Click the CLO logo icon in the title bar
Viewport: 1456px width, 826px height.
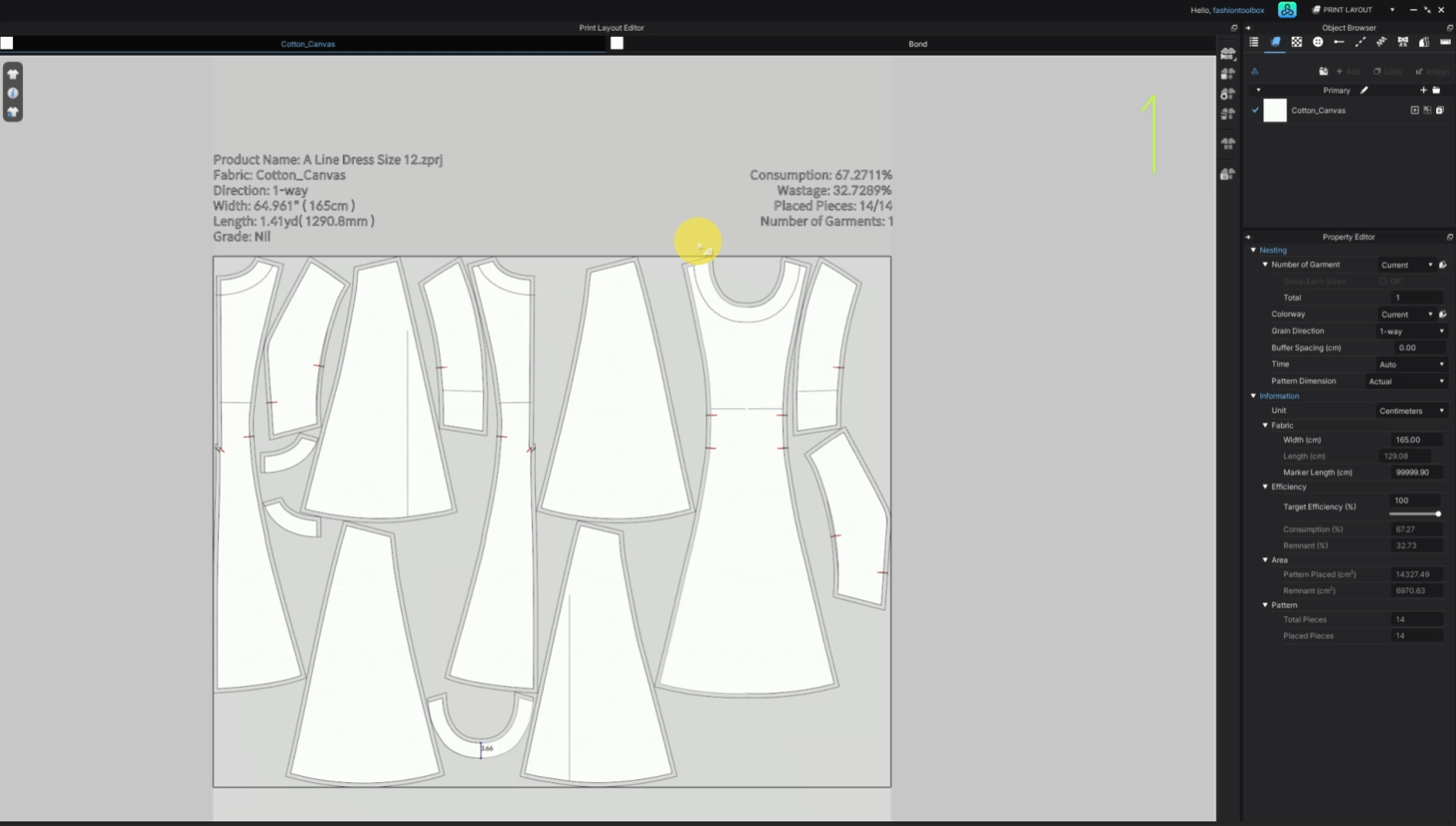pos(1287,9)
